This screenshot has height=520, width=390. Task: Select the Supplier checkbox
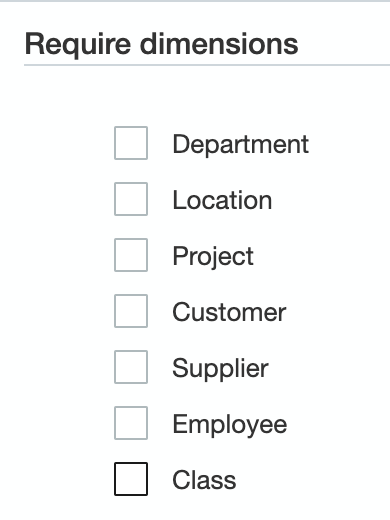pyautogui.click(x=131, y=367)
